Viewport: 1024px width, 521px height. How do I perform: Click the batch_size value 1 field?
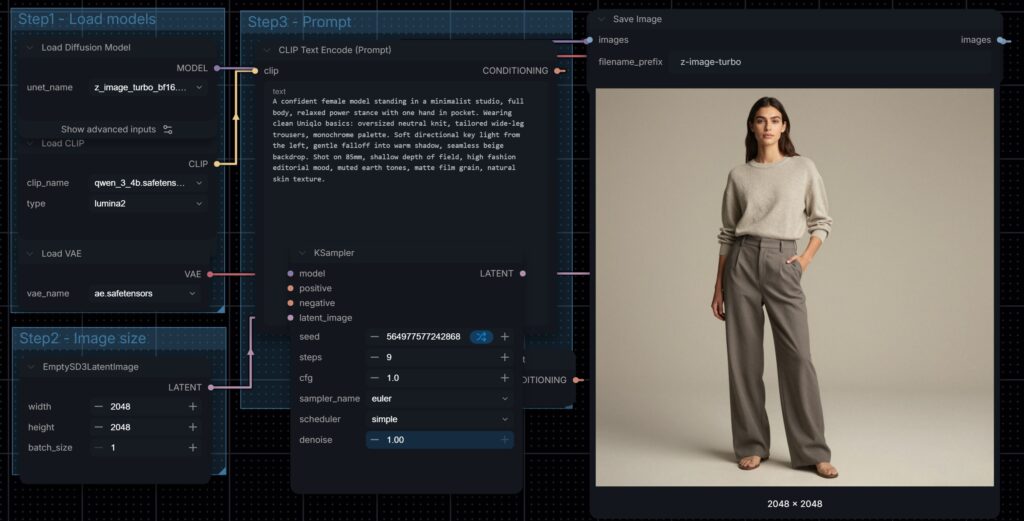(146, 448)
